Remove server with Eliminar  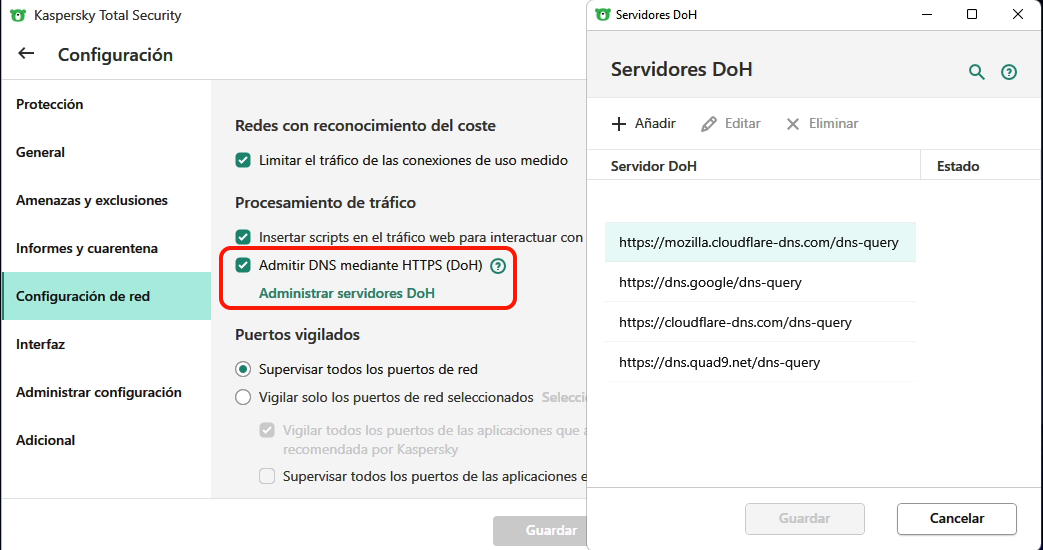coord(821,123)
